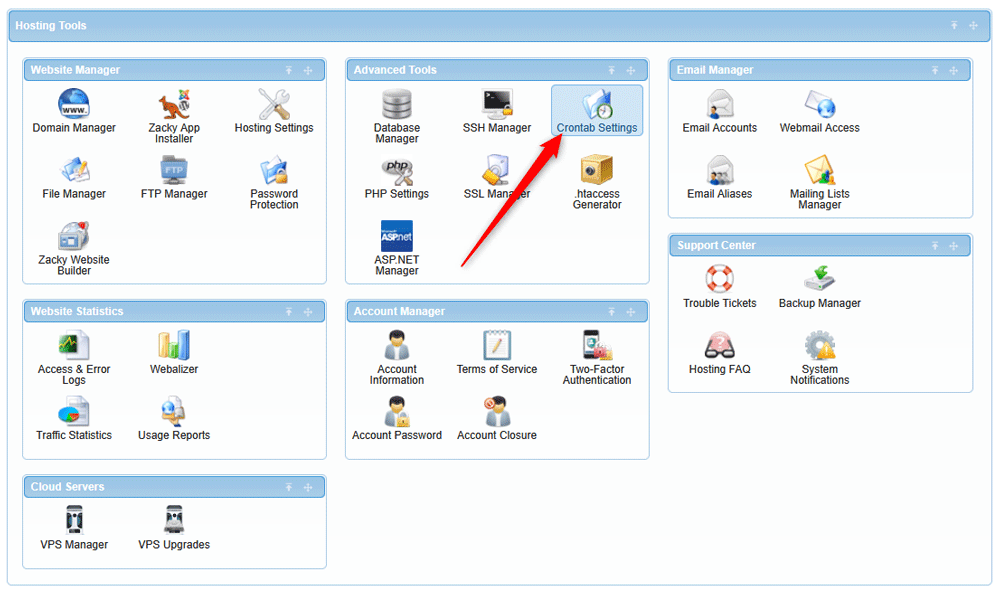
Task: Launch the SSH Manager
Action: (496, 110)
